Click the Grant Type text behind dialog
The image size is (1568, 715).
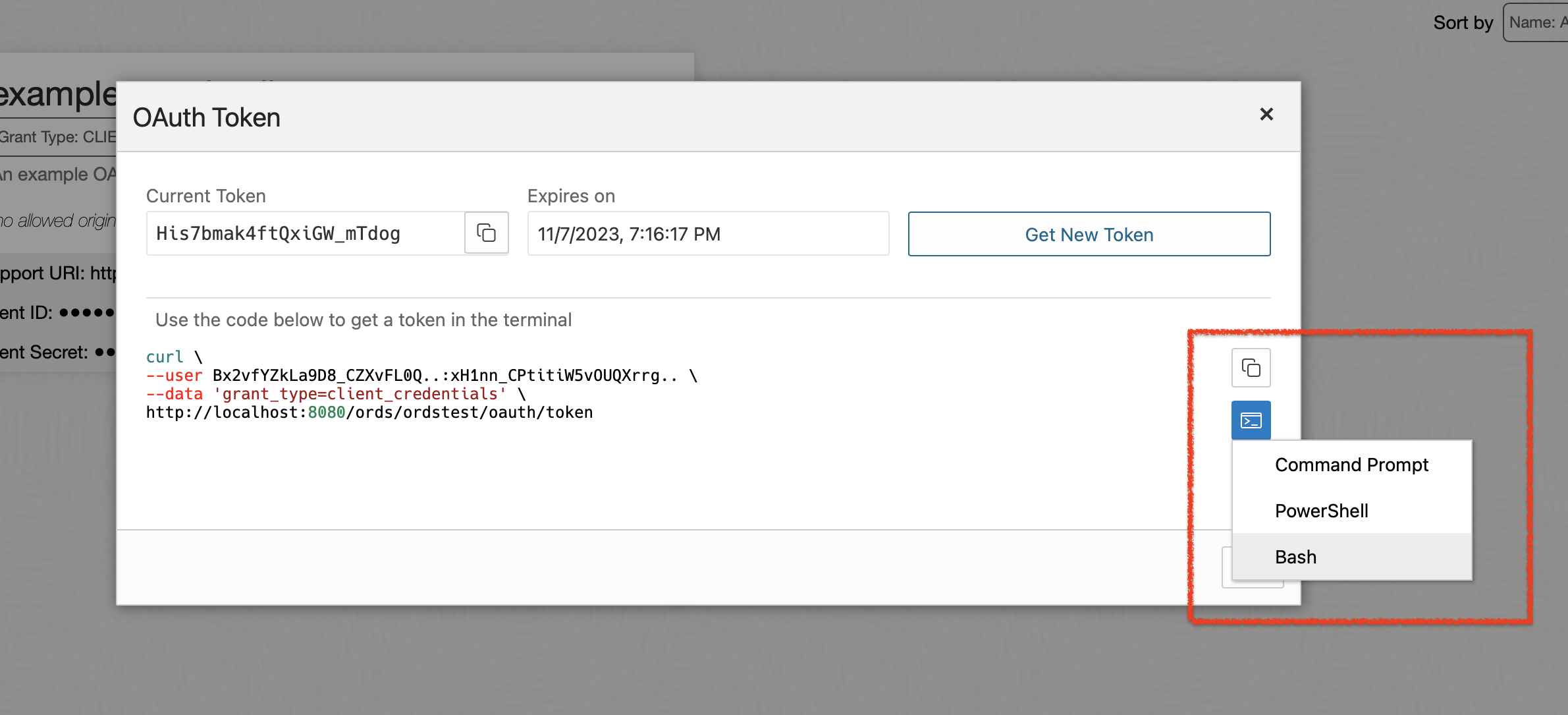coord(58,137)
